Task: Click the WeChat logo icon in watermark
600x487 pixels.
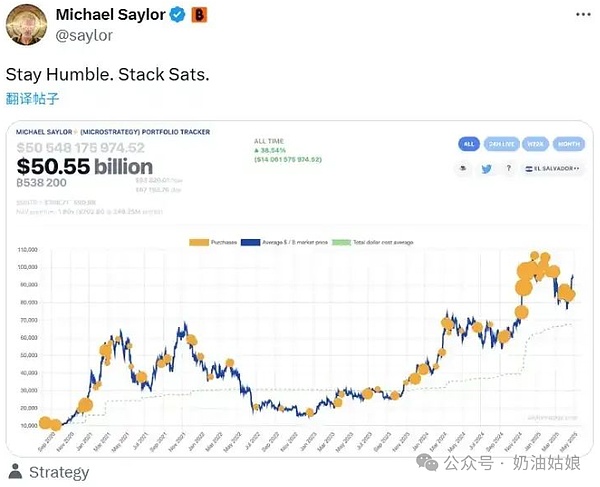Action: click(x=427, y=464)
